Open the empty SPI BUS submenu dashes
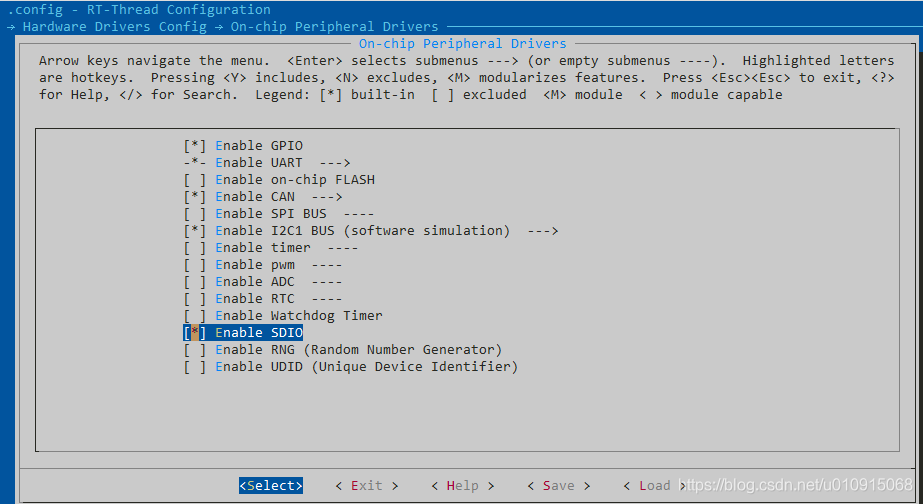Viewport: 923px width, 504px height. coord(358,214)
